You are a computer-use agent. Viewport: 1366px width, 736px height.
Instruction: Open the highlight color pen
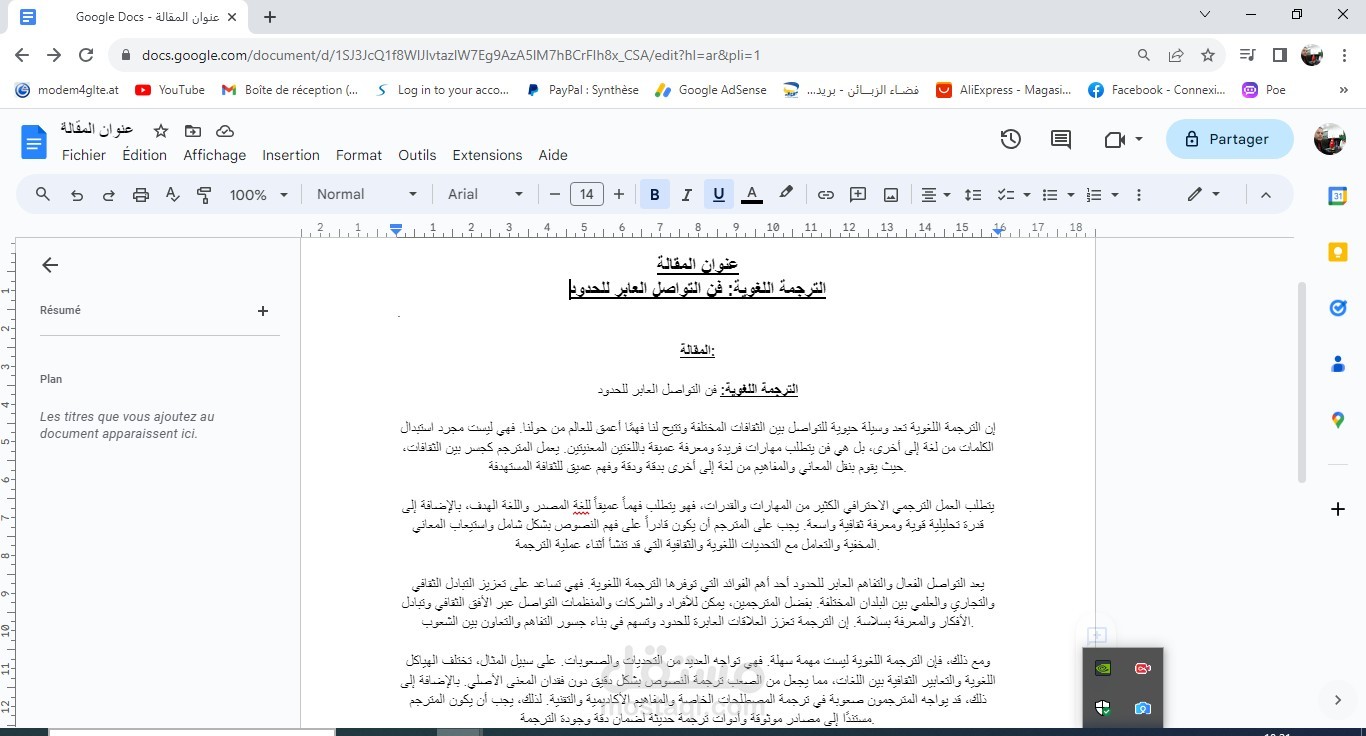pos(786,194)
